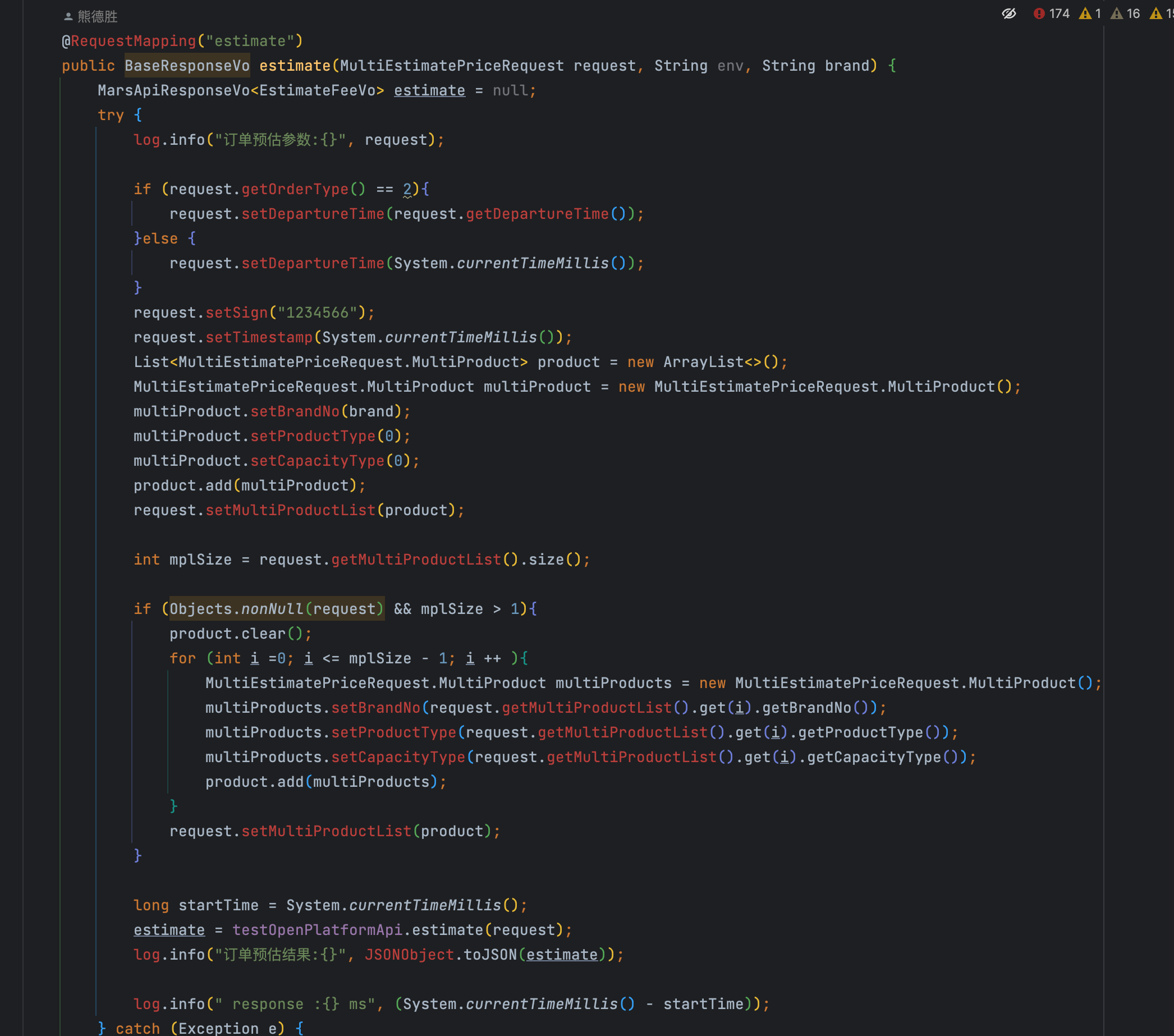Click the try keyword
1174x1036 pixels.
click(x=111, y=115)
